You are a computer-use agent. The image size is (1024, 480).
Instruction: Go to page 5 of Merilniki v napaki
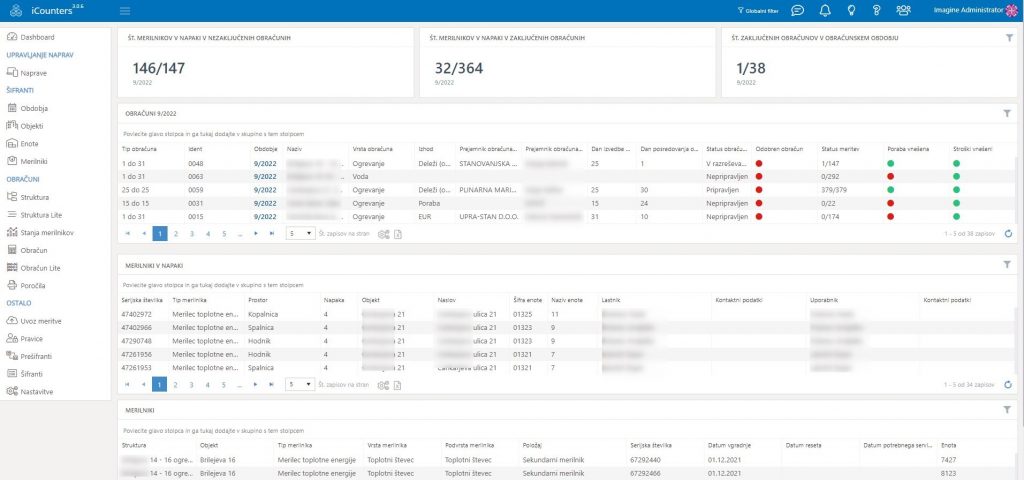point(223,385)
